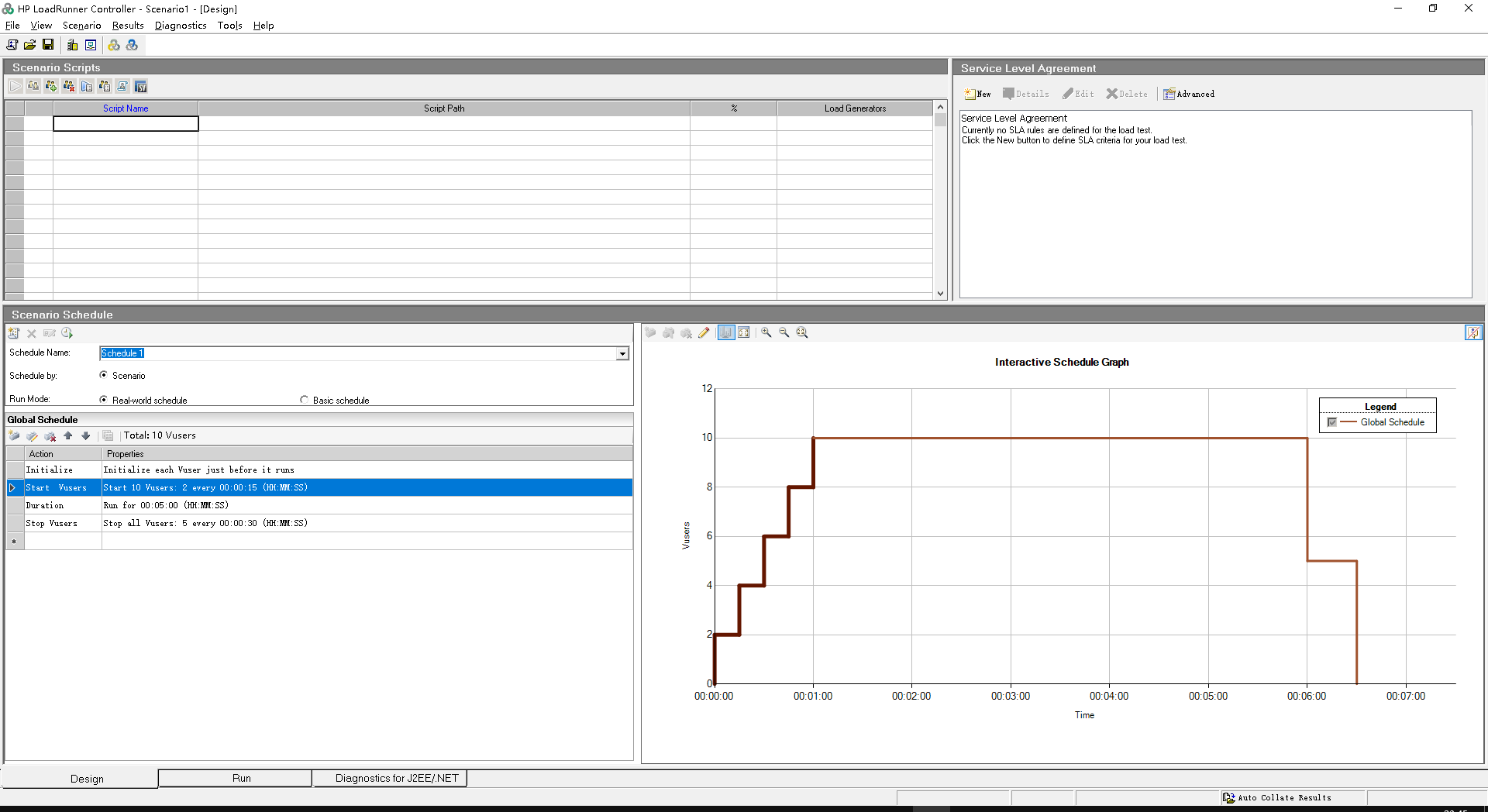Click the schedule start time clock icon
1488x812 pixels.
click(x=67, y=333)
